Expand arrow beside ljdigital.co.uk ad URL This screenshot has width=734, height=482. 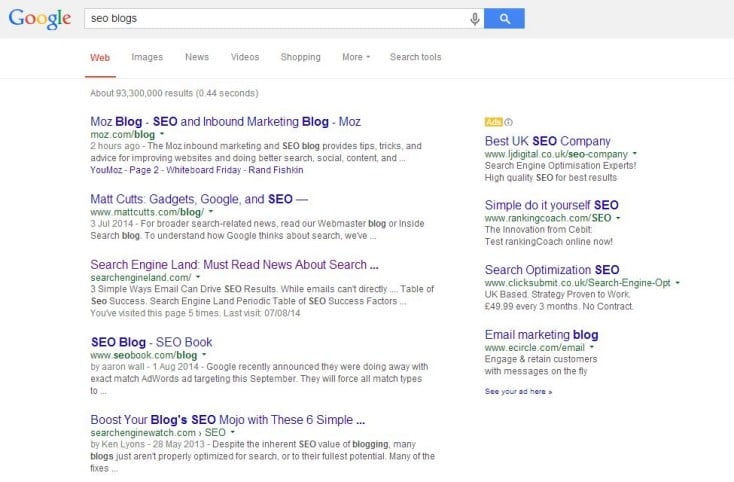635,153
